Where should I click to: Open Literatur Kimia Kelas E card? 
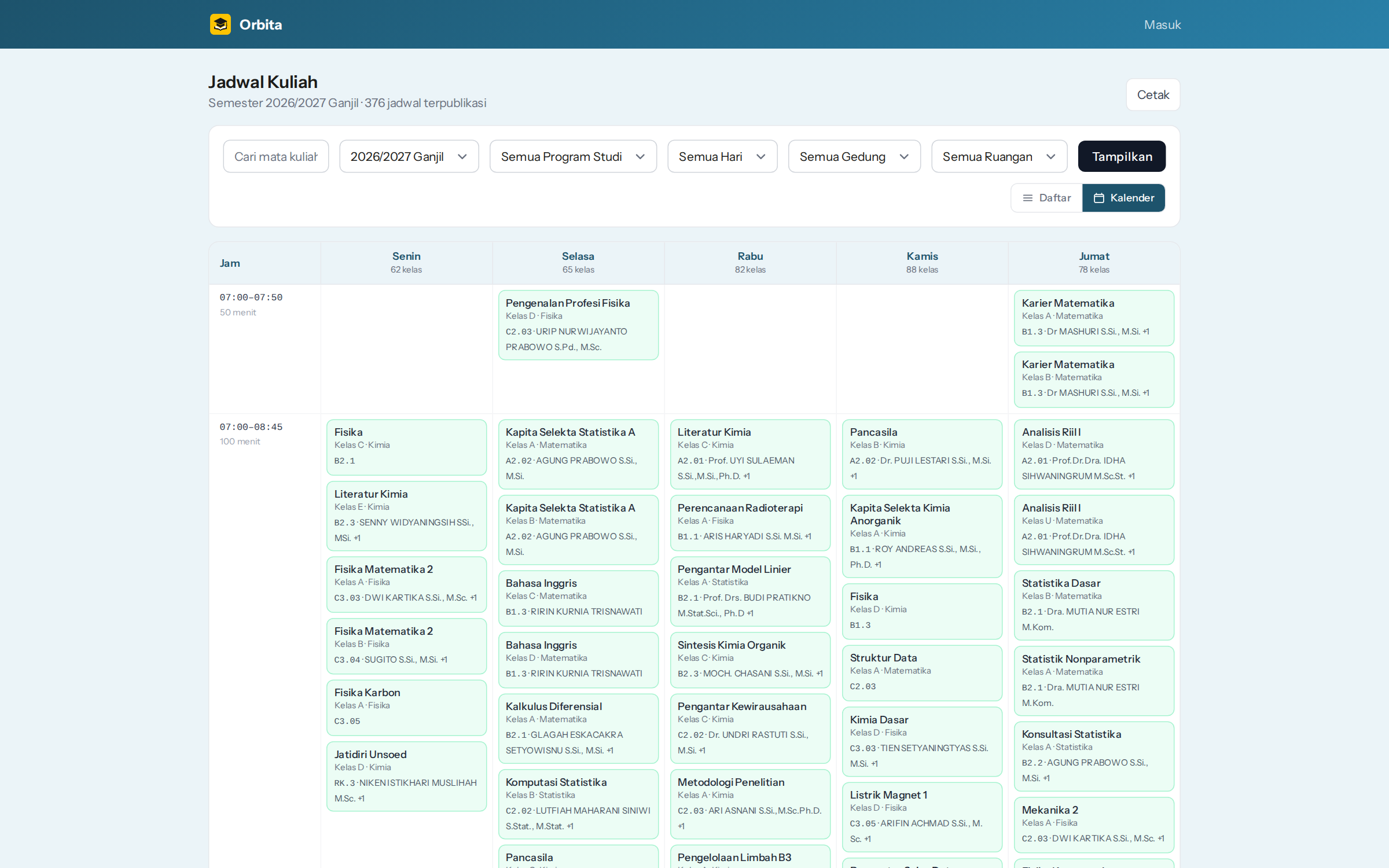406,516
